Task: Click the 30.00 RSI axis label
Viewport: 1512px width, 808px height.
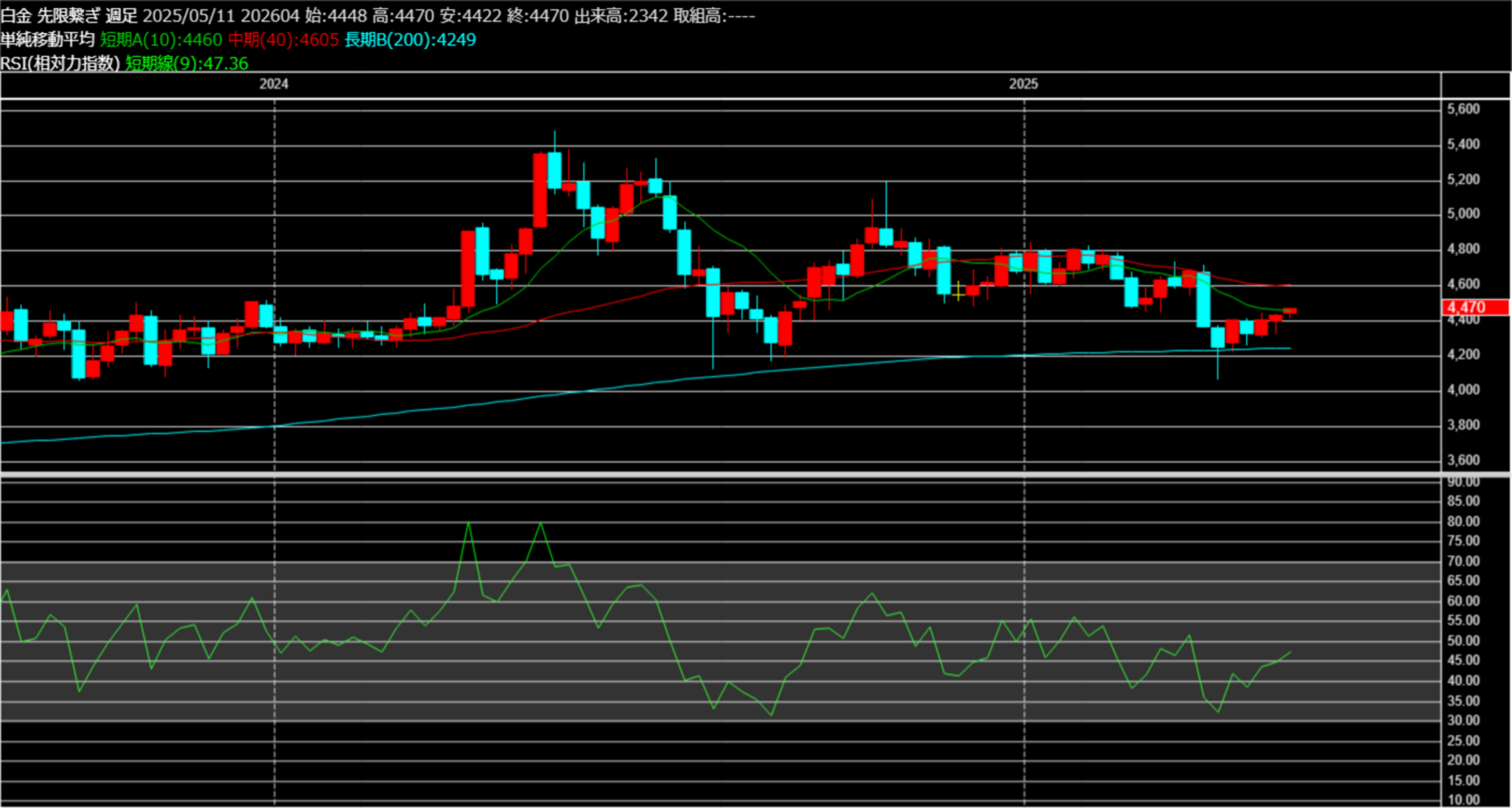Action: 1464,720
